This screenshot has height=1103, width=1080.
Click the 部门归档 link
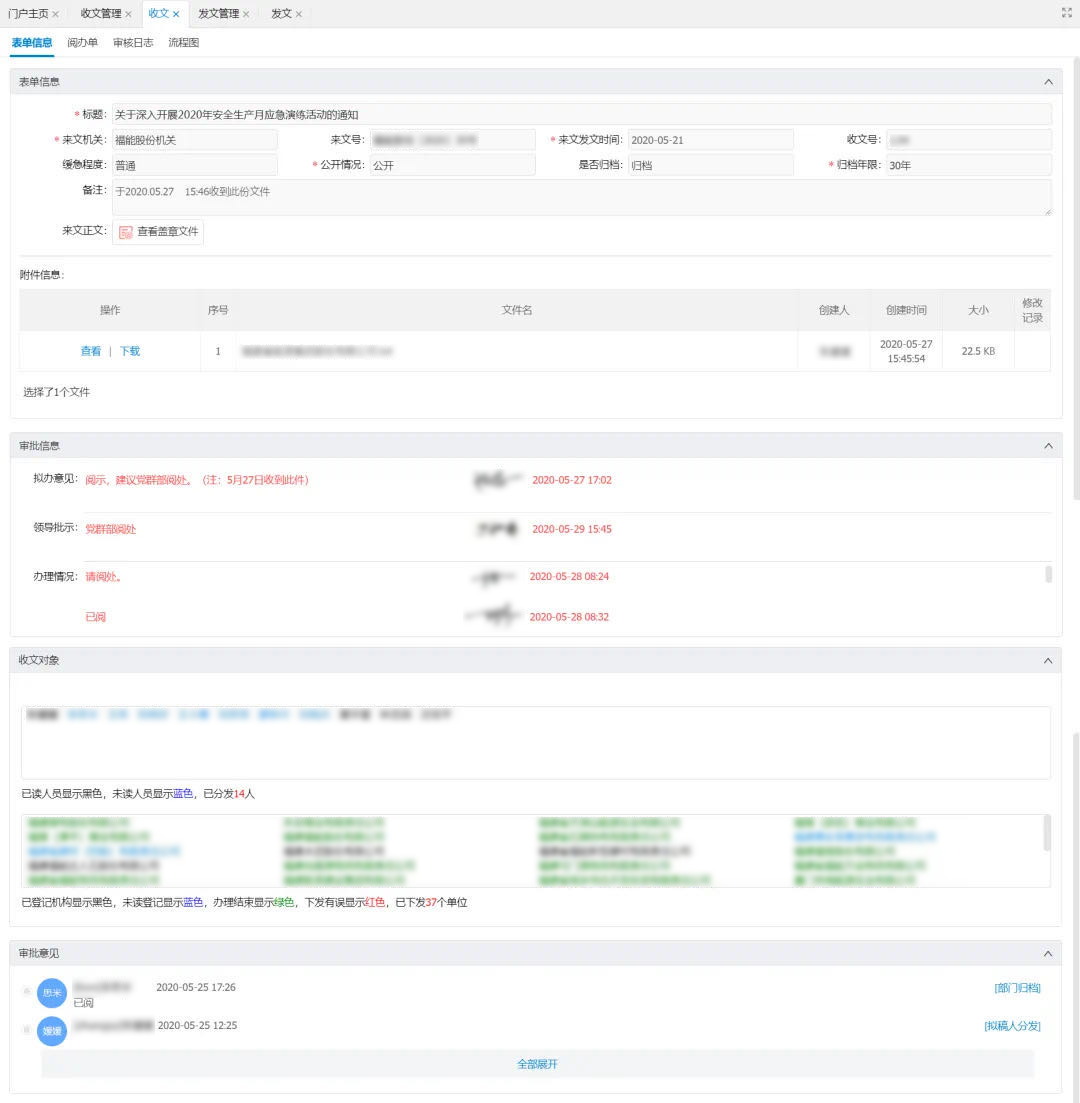click(x=1017, y=988)
